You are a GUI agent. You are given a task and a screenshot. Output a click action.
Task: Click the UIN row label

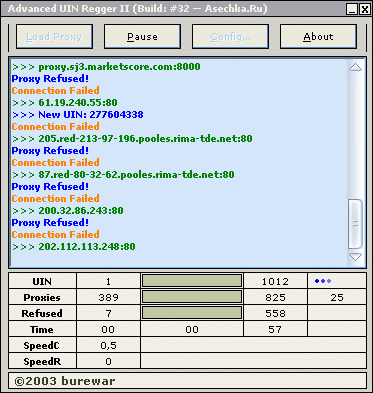[42, 281]
